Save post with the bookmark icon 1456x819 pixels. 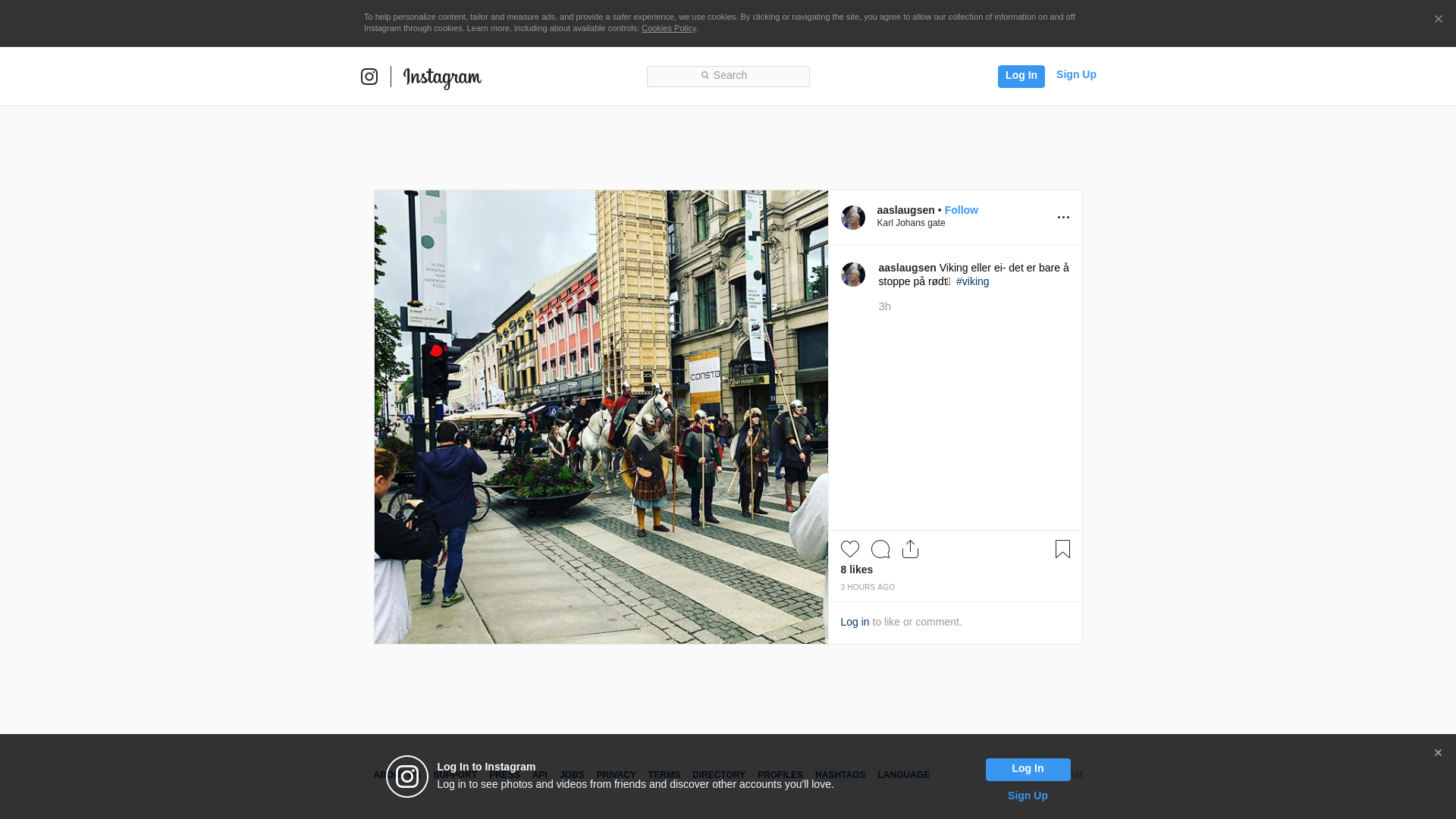1062,549
